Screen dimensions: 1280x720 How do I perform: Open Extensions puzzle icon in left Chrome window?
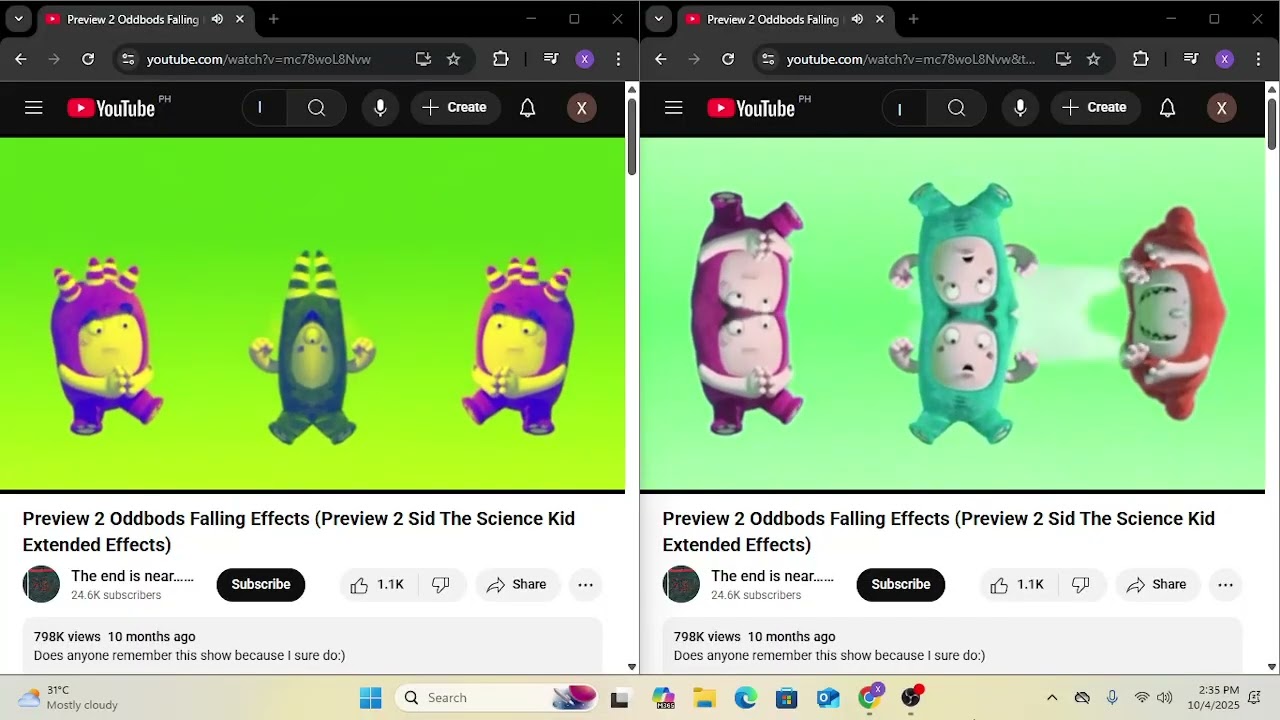coord(501,59)
